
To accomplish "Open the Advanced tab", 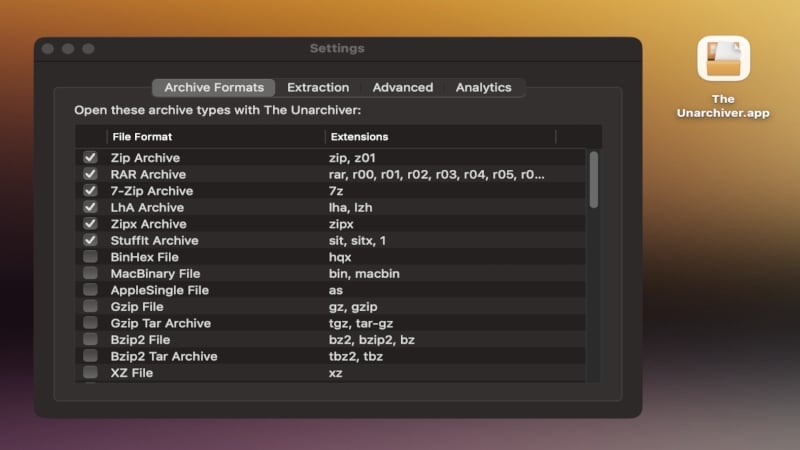I will click(403, 87).
